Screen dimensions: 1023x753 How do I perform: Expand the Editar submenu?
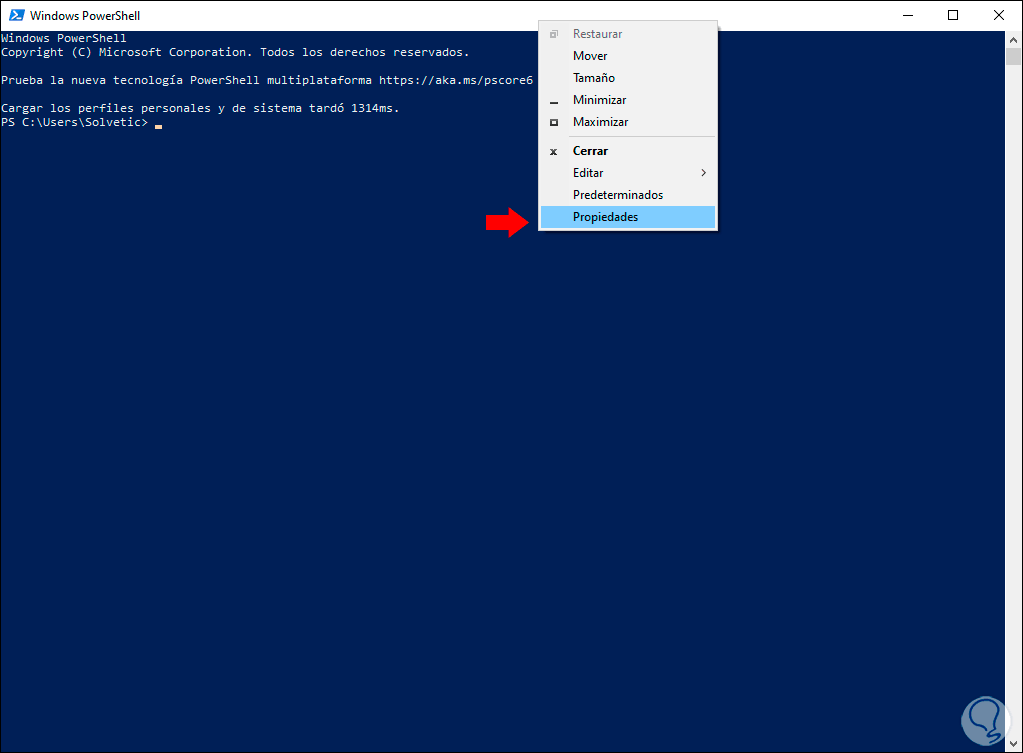coord(628,173)
